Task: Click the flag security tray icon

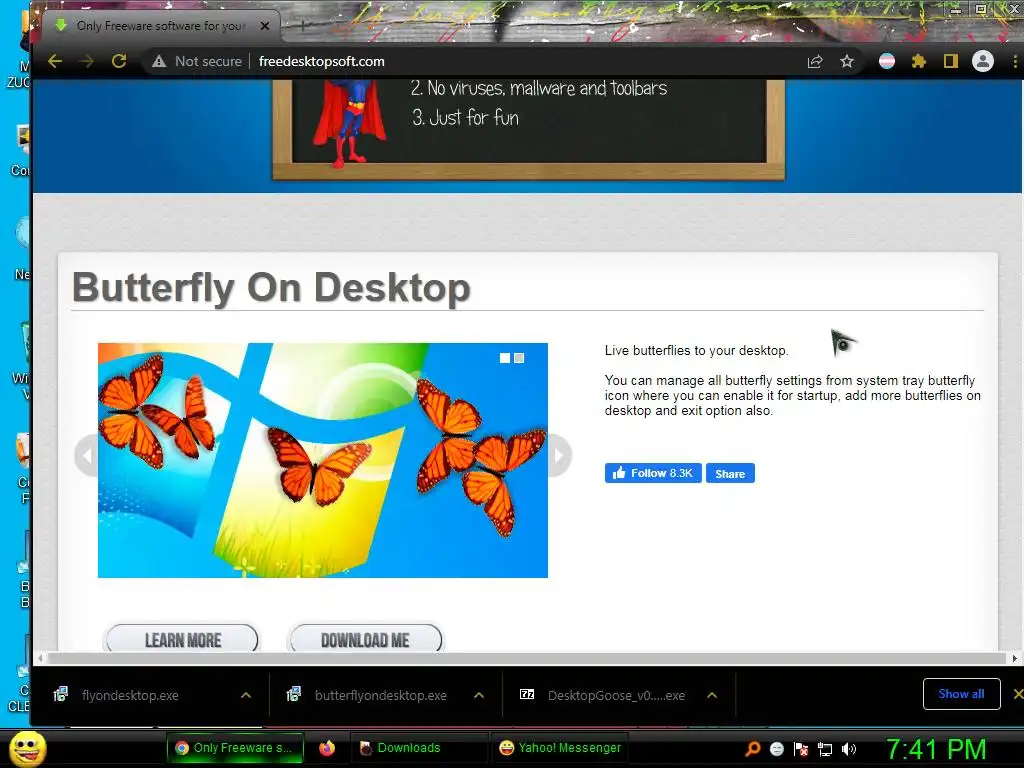Action: (801, 749)
